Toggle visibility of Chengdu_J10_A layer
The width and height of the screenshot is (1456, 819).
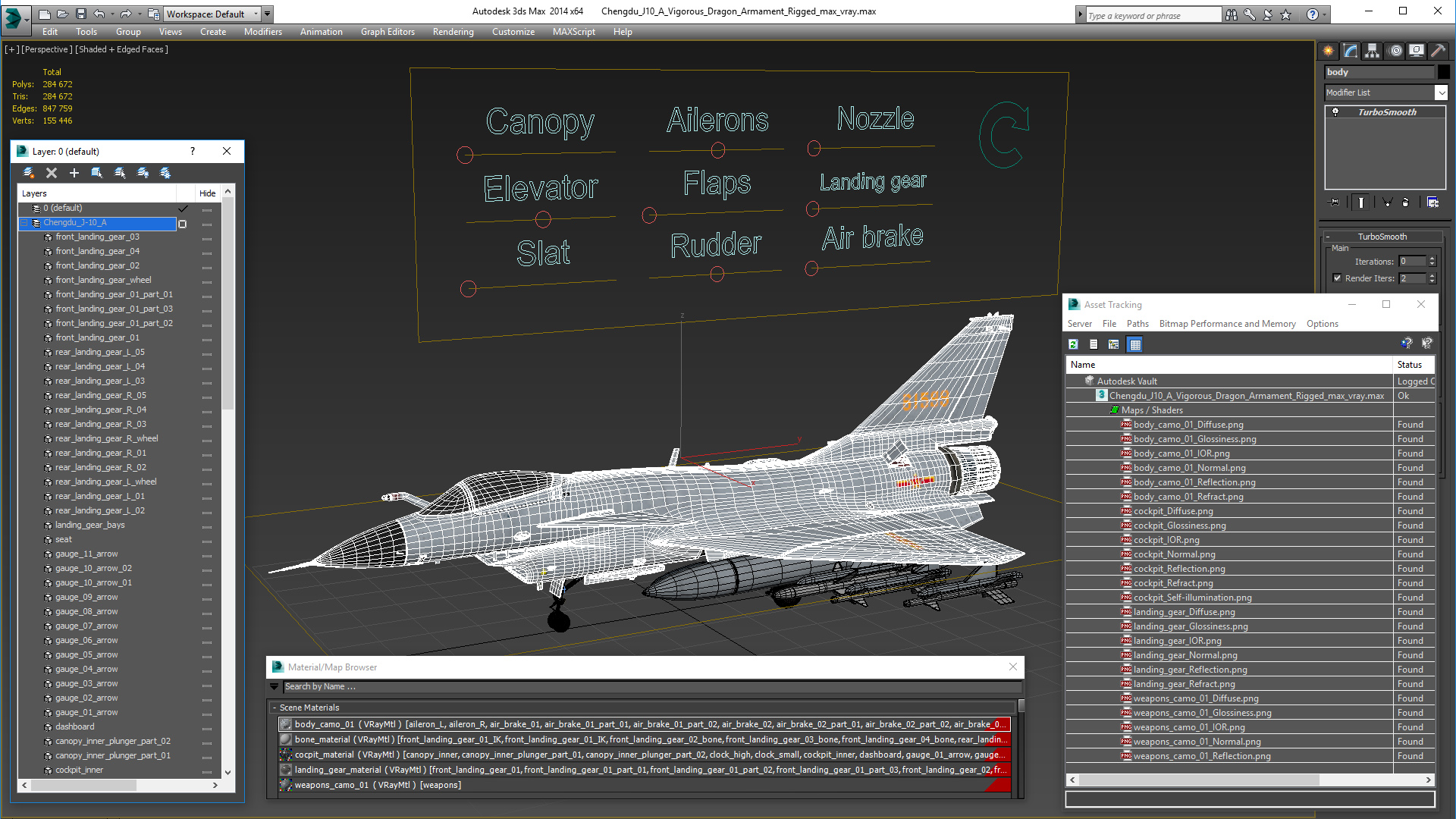click(x=183, y=222)
